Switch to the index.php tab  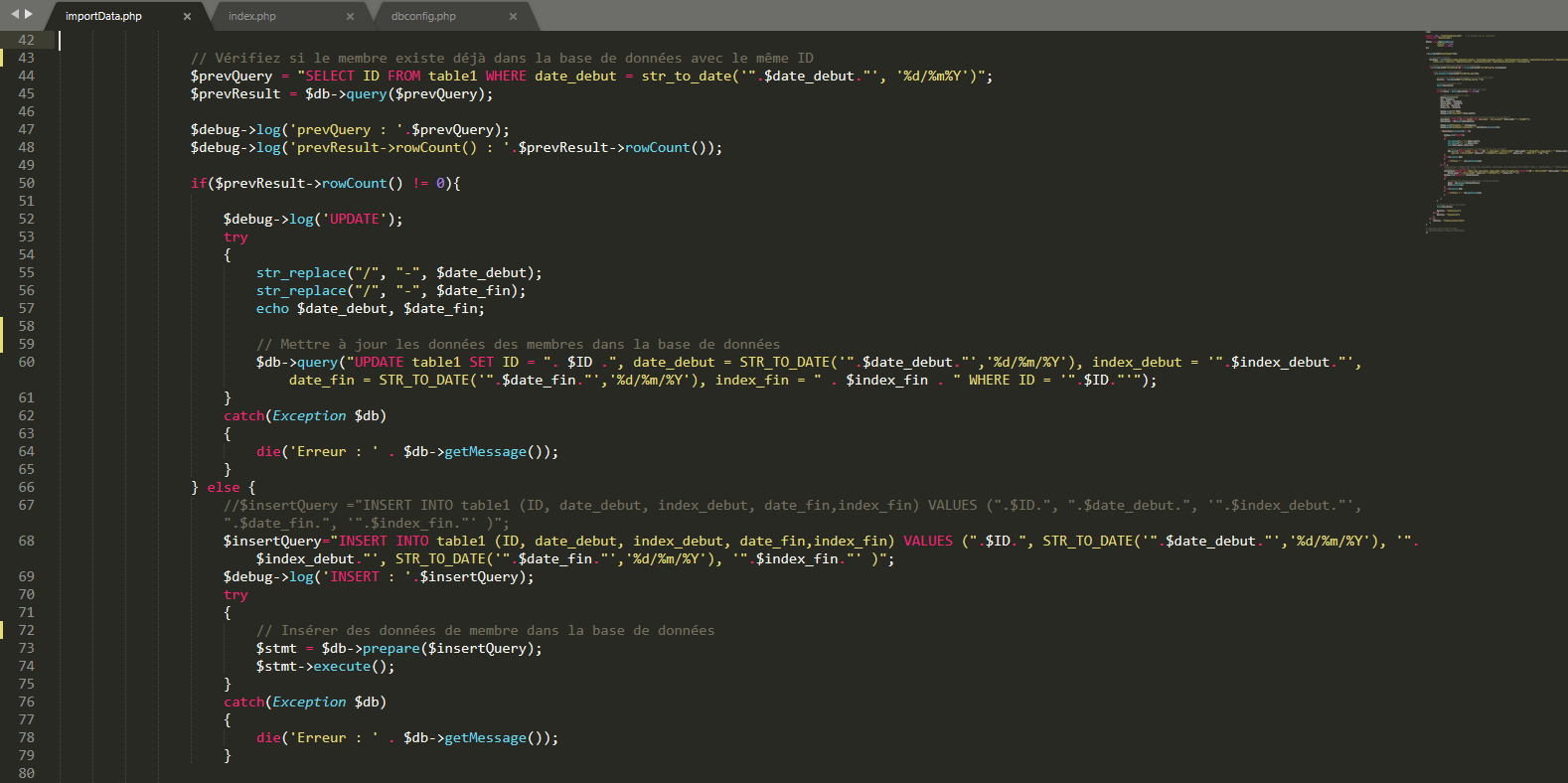pos(252,17)
